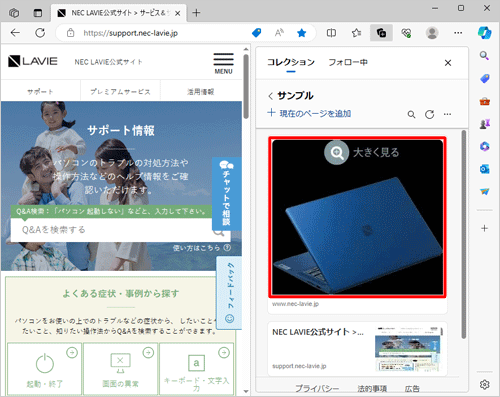Image resolution: width=500 pixels, height=397 pixels.
Task: Open the sidebar Microsoft 365 icon
Action: coord(485,146)
